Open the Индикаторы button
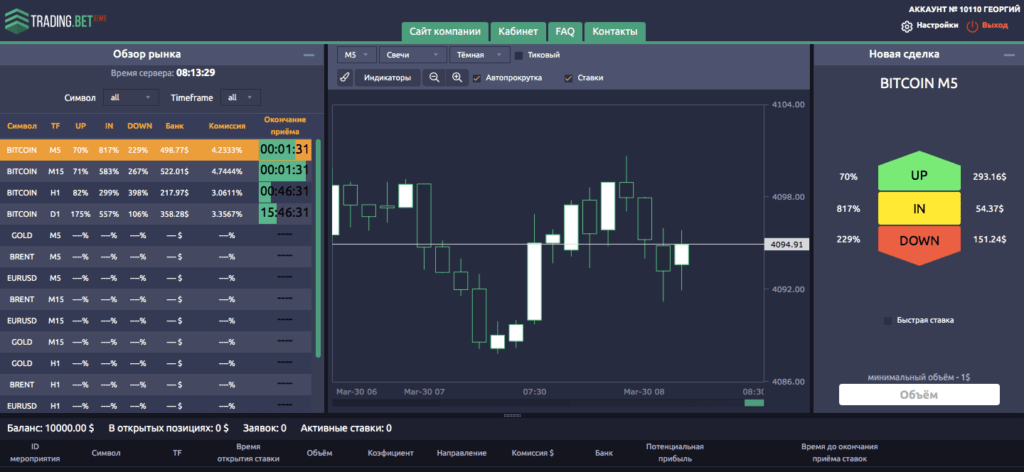This screenshot has height=472, width=1024. click(387, 77)
